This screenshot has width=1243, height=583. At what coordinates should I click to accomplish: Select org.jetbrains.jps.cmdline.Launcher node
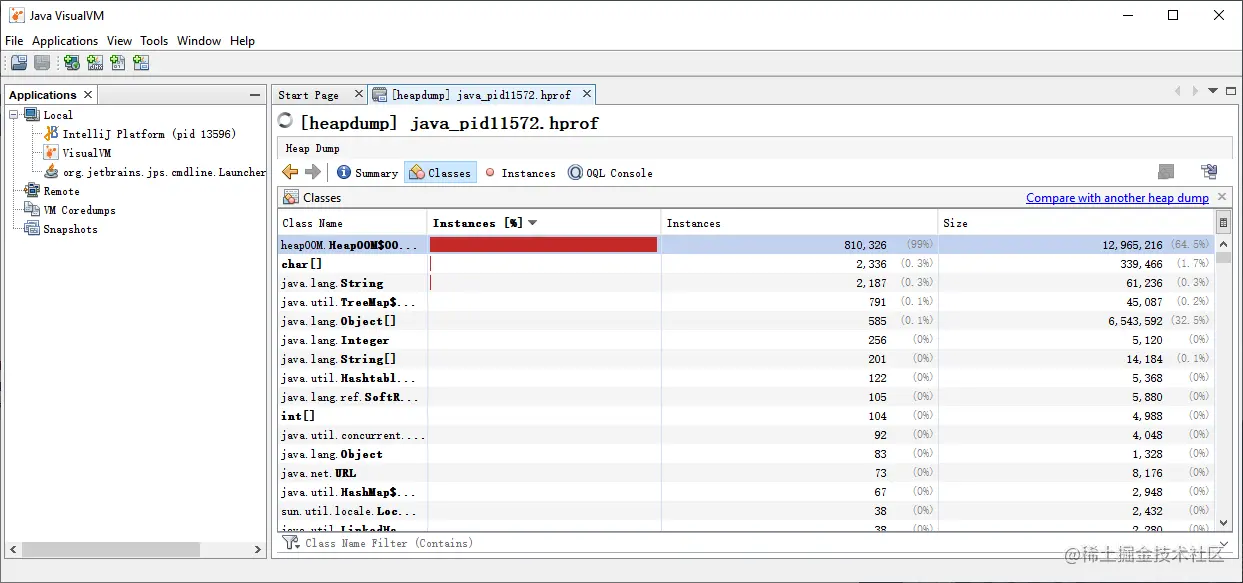pyautogui.click(x=165, y=172)
